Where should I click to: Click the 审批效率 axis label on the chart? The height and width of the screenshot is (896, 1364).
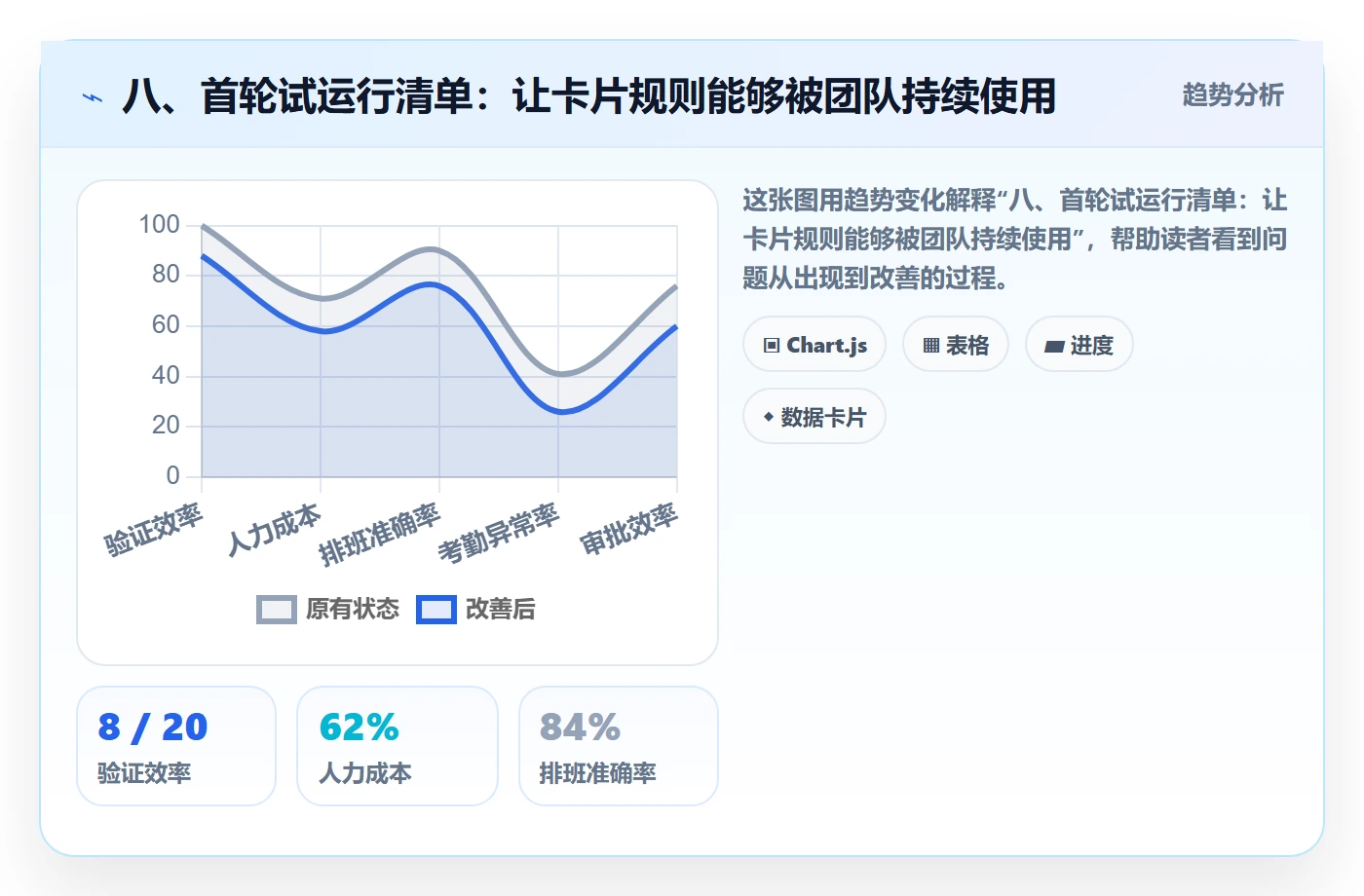tap(628, 530)
